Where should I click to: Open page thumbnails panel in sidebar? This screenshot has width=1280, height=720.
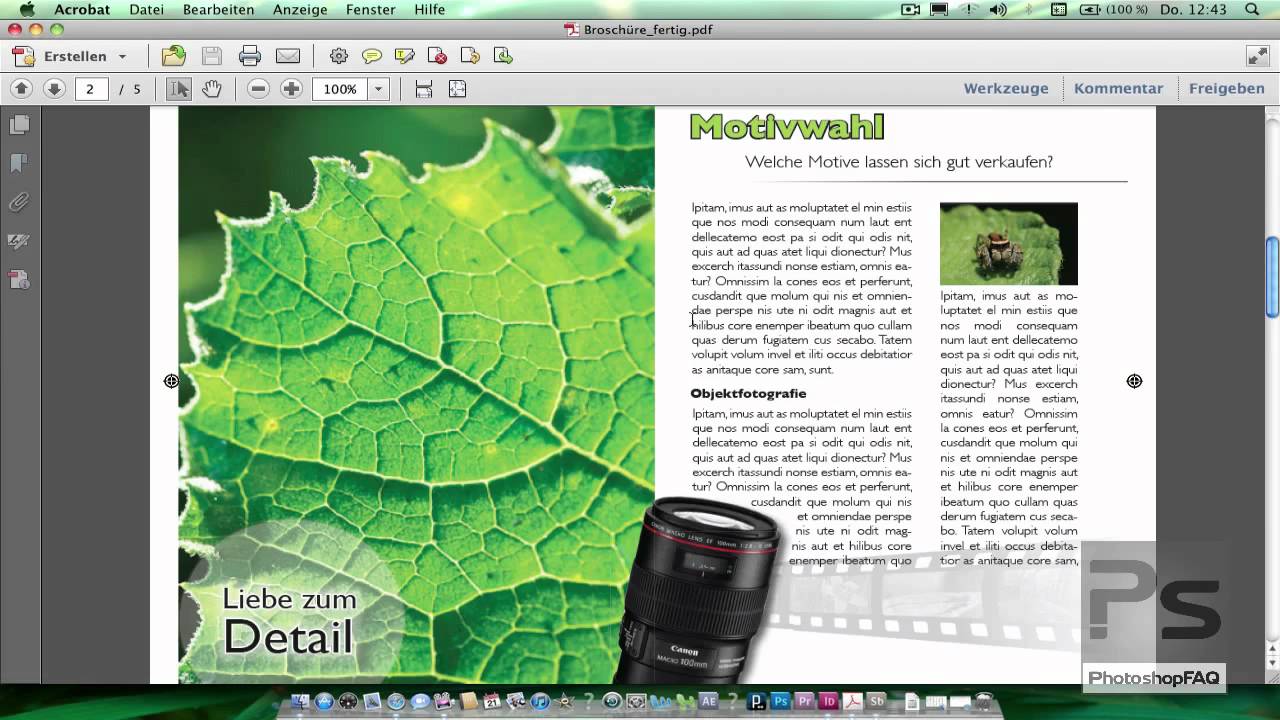(19, 125)
